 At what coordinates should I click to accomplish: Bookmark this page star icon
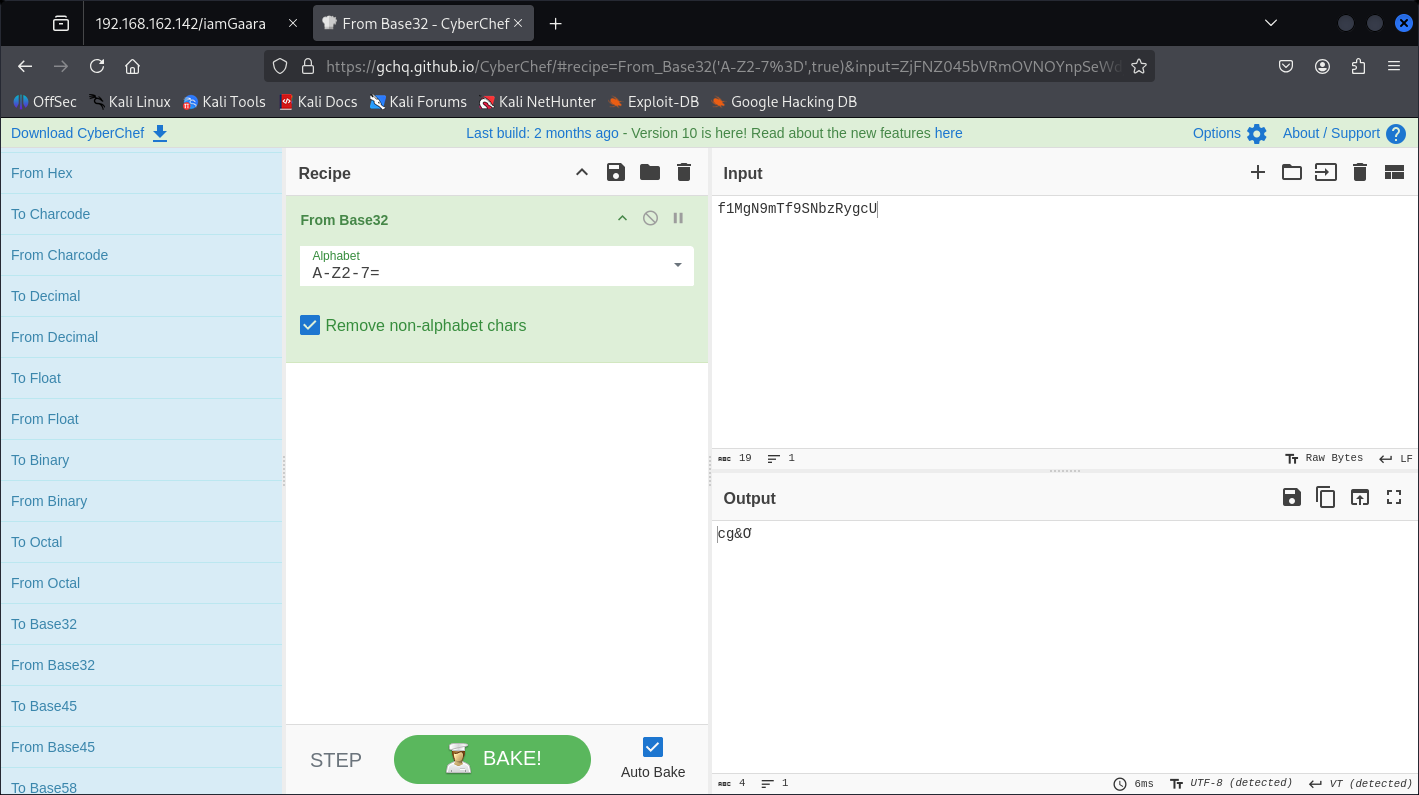click(x=1138, y=66)
